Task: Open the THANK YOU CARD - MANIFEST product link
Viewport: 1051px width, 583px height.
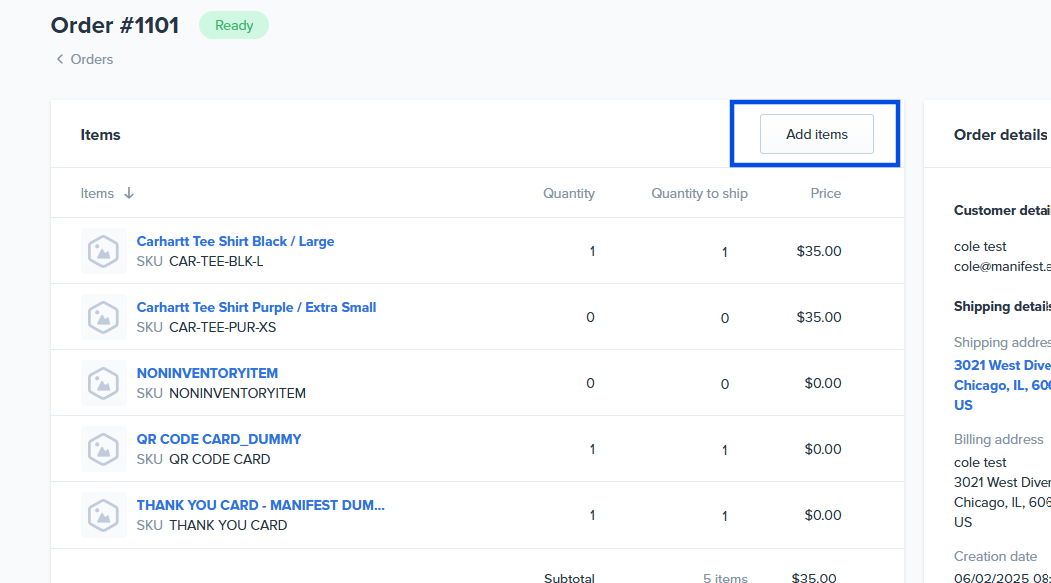Action: pos(260,506)
